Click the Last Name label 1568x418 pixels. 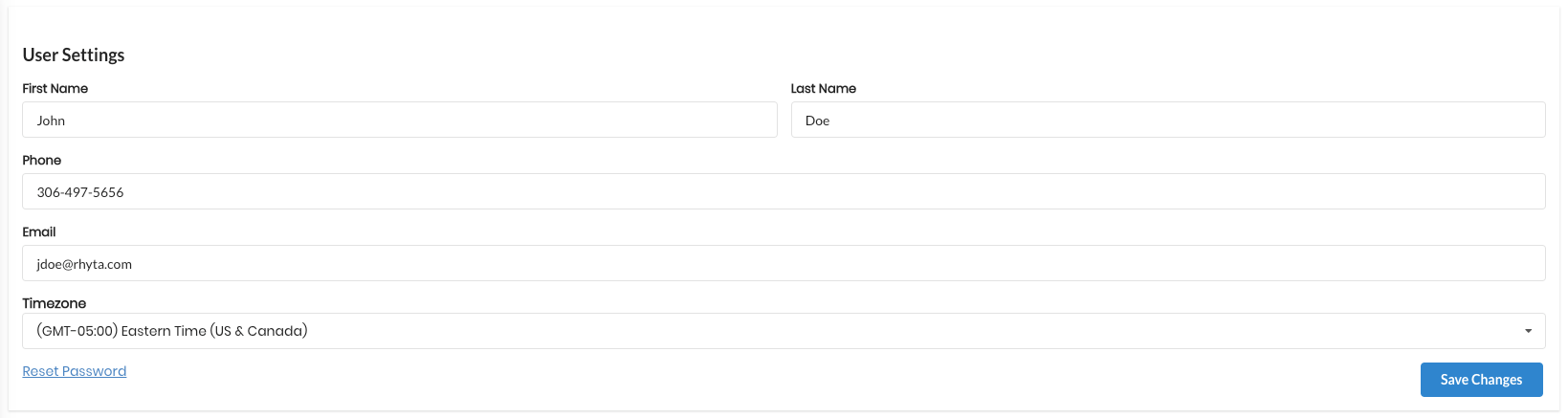click(x=824, y=88)
